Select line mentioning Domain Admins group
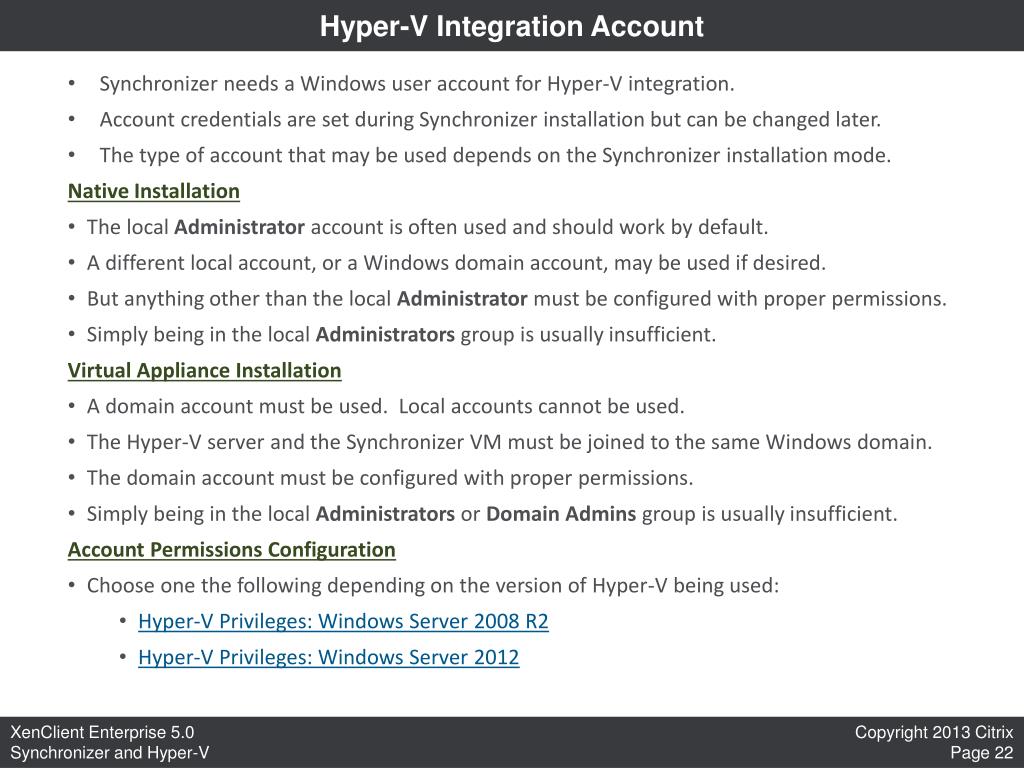Screen dimensions: 1024x768 pos(492,514)
